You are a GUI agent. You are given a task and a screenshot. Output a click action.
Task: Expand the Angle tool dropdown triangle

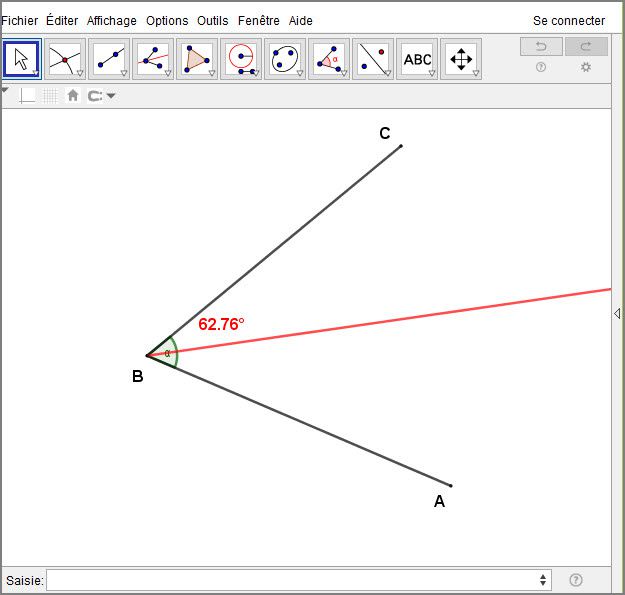pyautogui.click(x=344, y=73)
